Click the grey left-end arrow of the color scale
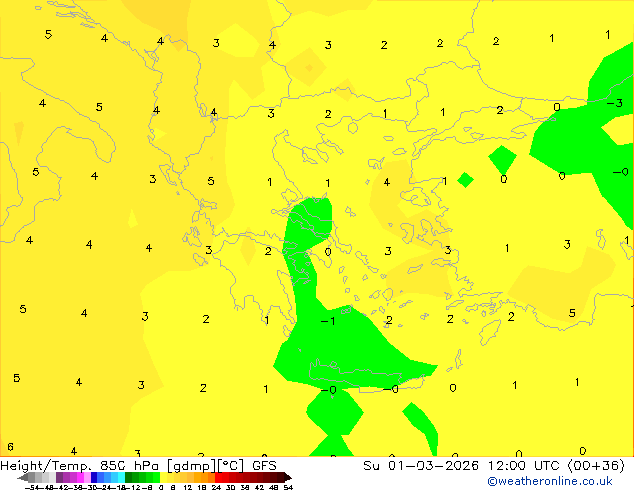Image resolution: width=634 pixels, height=490 pixels. 23,477
